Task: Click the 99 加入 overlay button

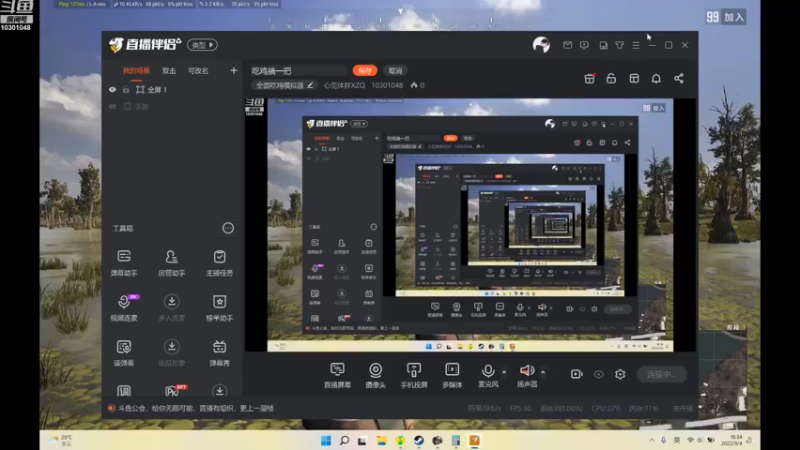Action: tap(726, 17)
